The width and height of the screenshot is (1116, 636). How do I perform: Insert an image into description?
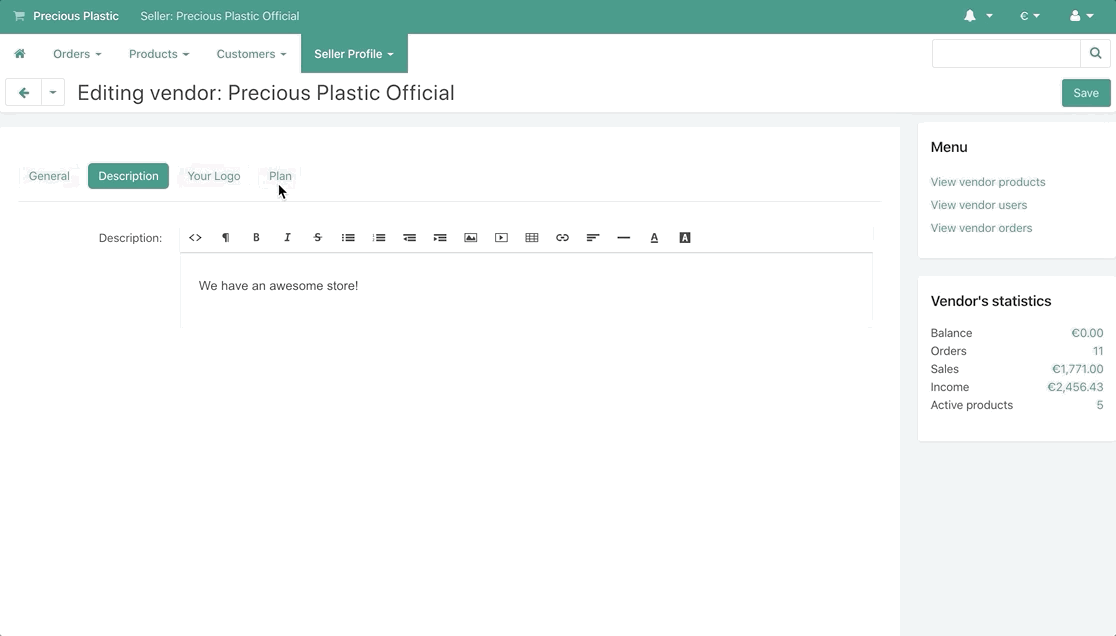tap(470, 238)
